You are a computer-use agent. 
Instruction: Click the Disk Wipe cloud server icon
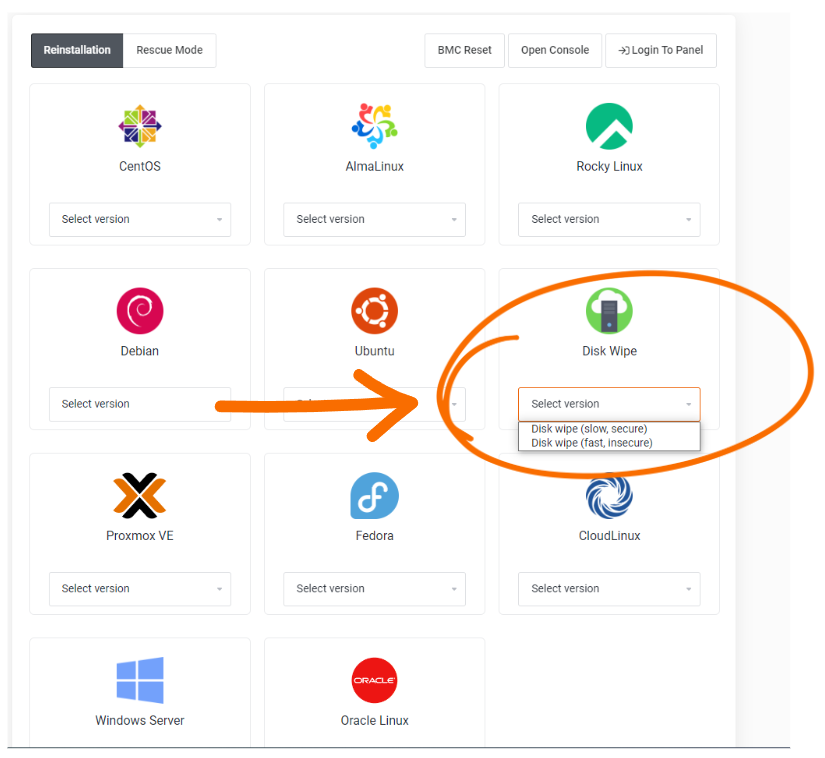coord(609,311)
